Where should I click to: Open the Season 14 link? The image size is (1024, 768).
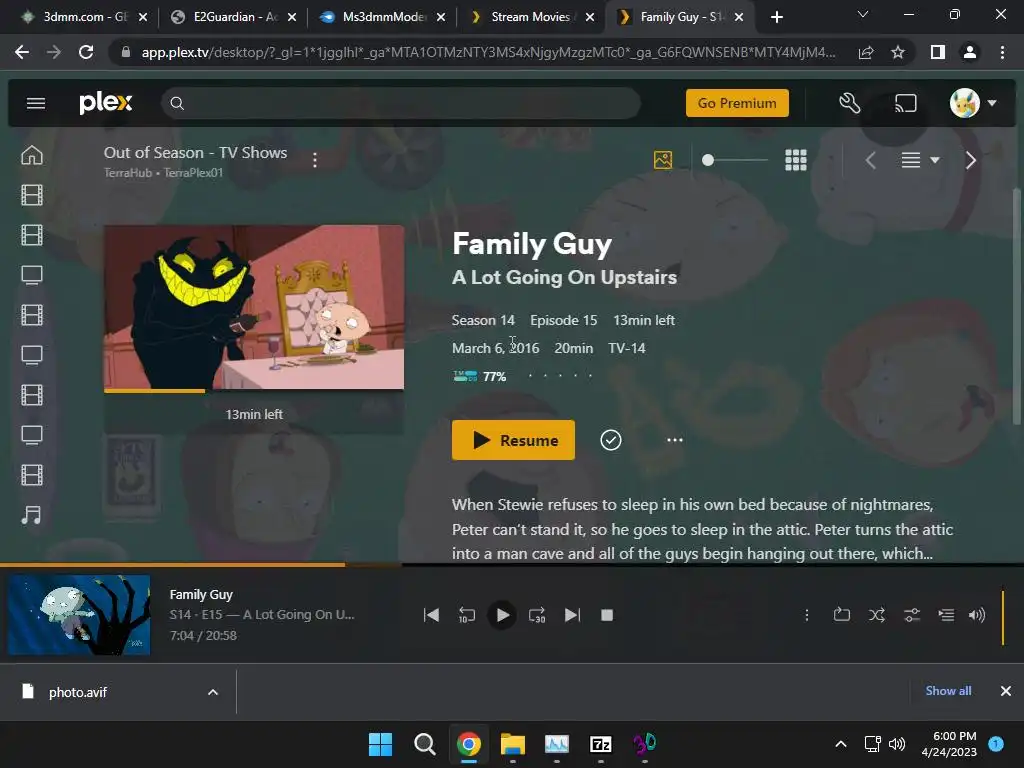pos(483,320)
